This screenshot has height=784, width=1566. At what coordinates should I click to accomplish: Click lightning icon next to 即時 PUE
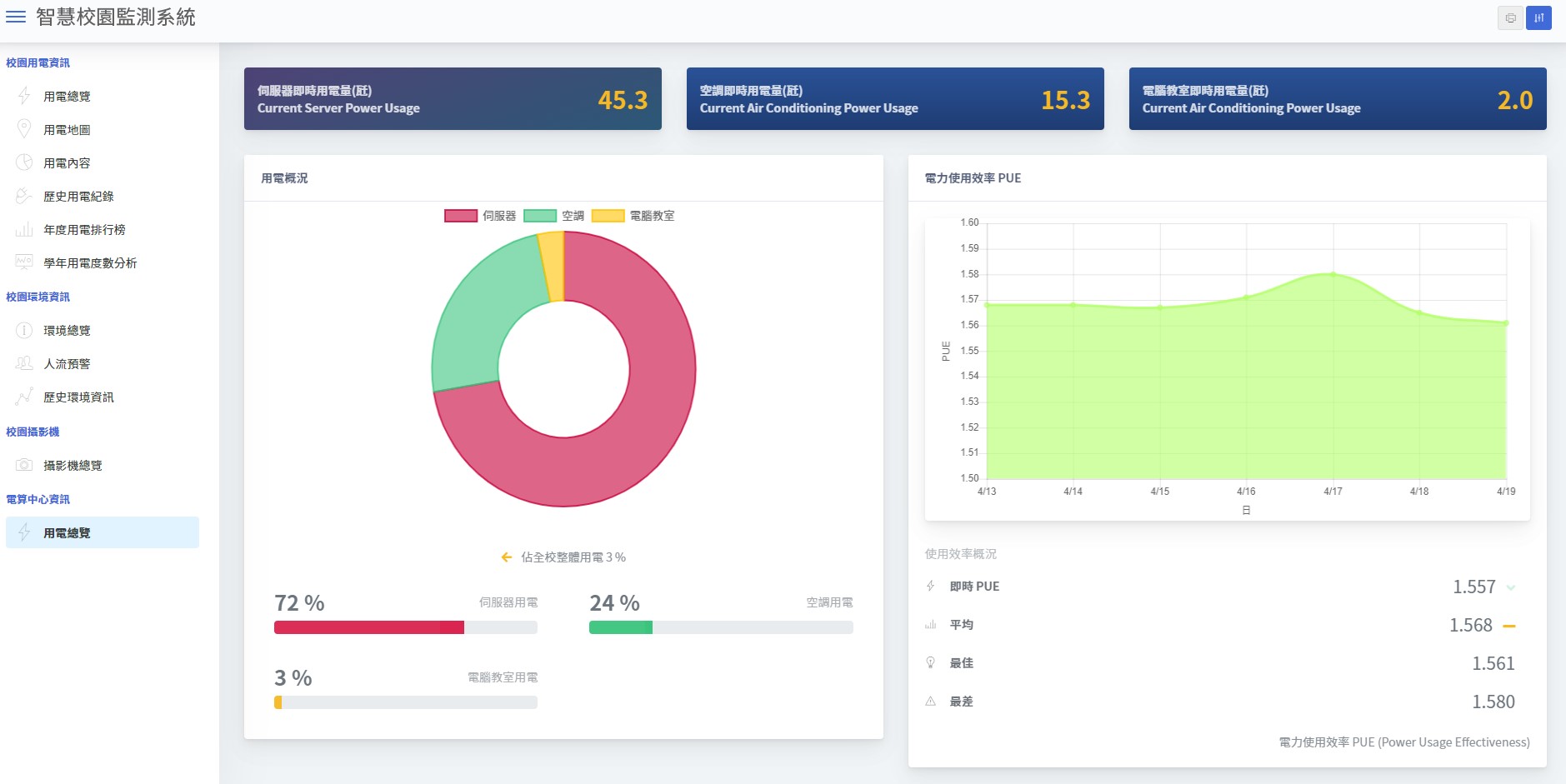(930, 586)
